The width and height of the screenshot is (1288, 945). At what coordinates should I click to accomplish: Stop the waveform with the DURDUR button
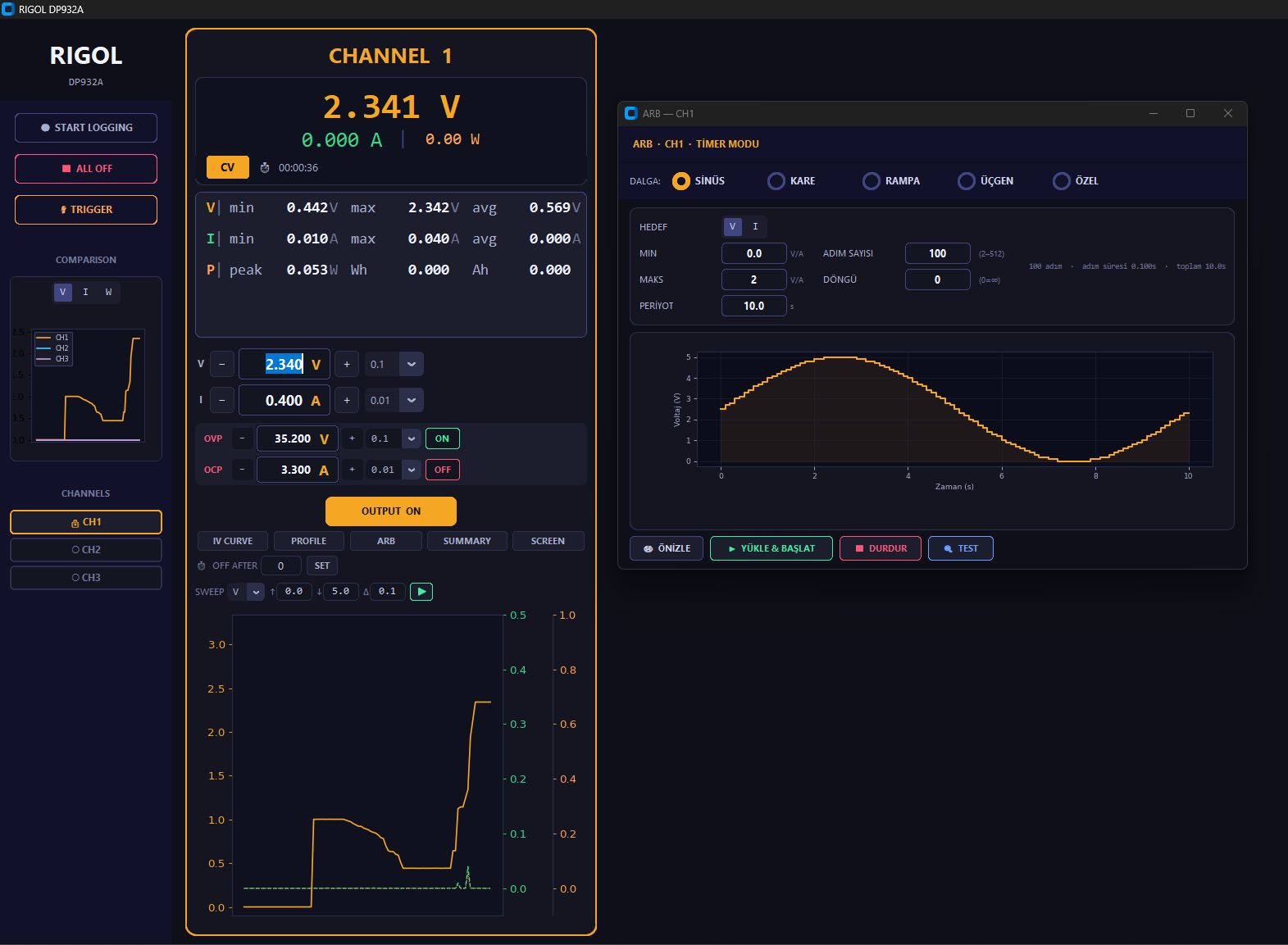[x=880, y=548]
